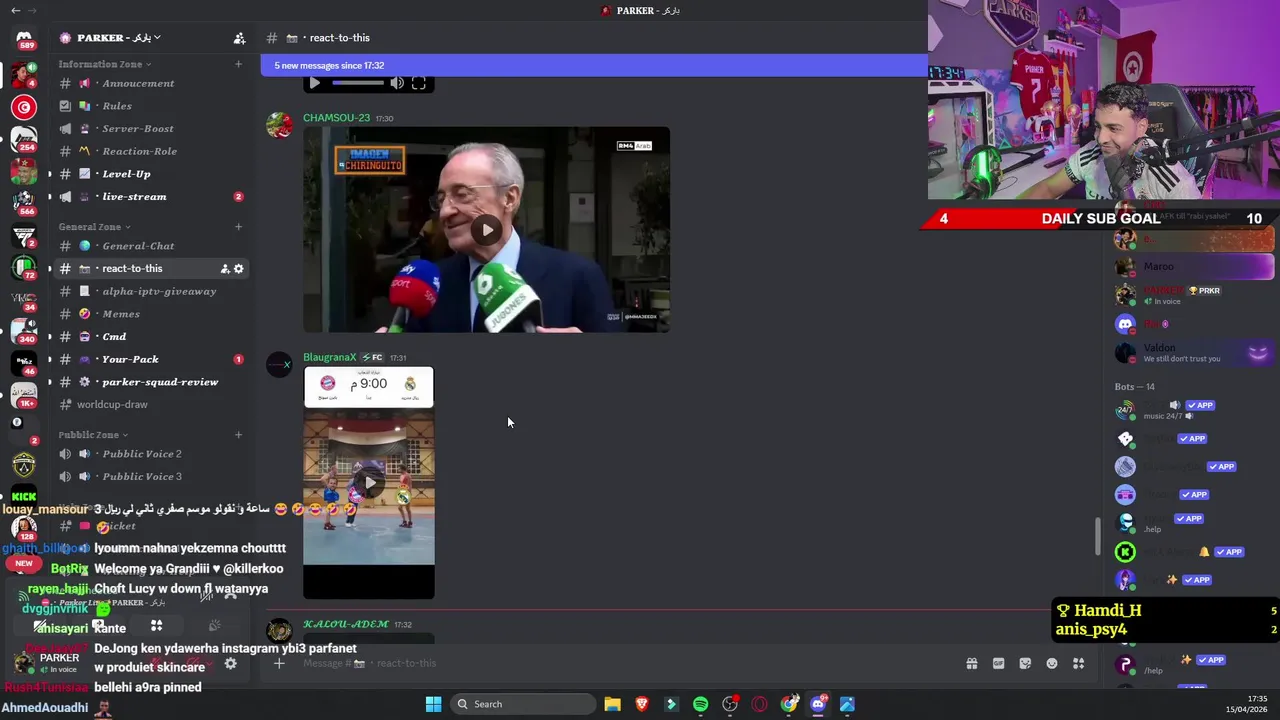Viewport: 1280px width, 720px height.
Task: Toggle fullscreen on the top video
Action: click(419, 83)
